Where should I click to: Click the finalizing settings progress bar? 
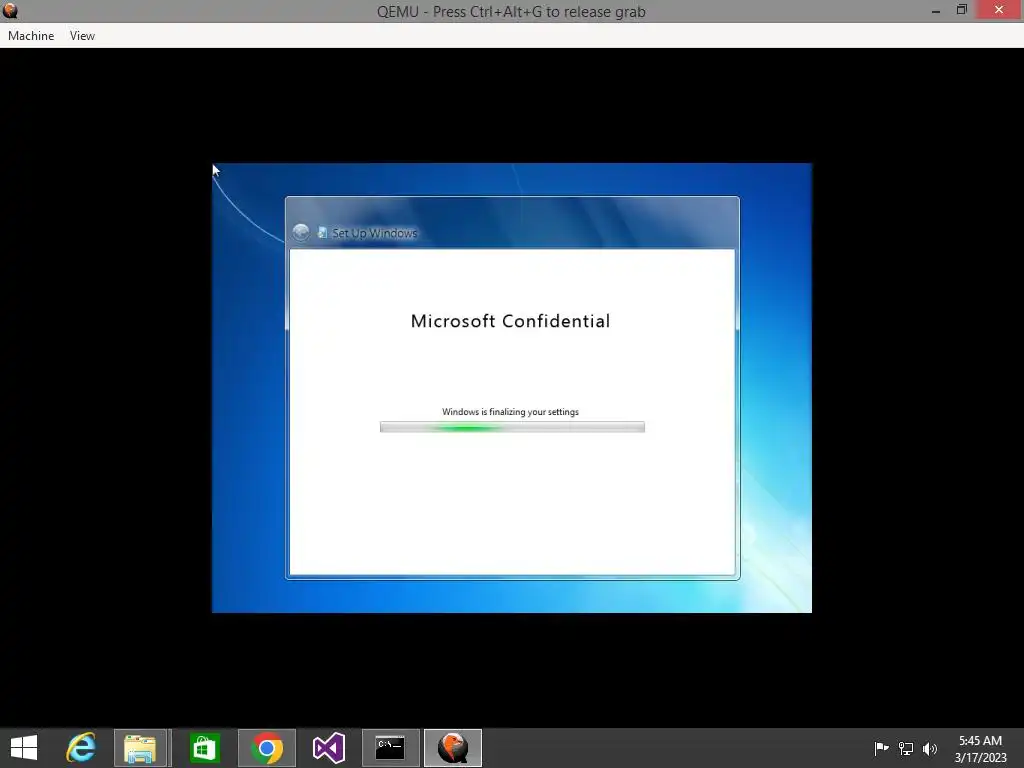tap(512, 427)
